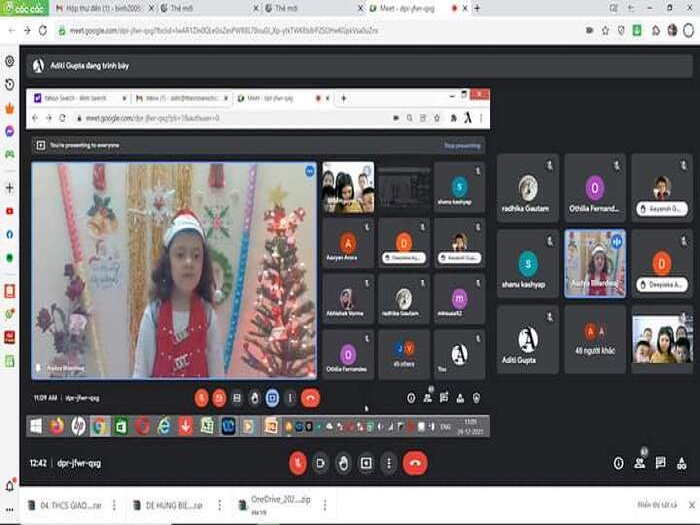Image resolution: width=700 pixels, height=525 pixels.
Task: Click Chrome icon in shared taskbar
Action: click(x=100, y=426)
